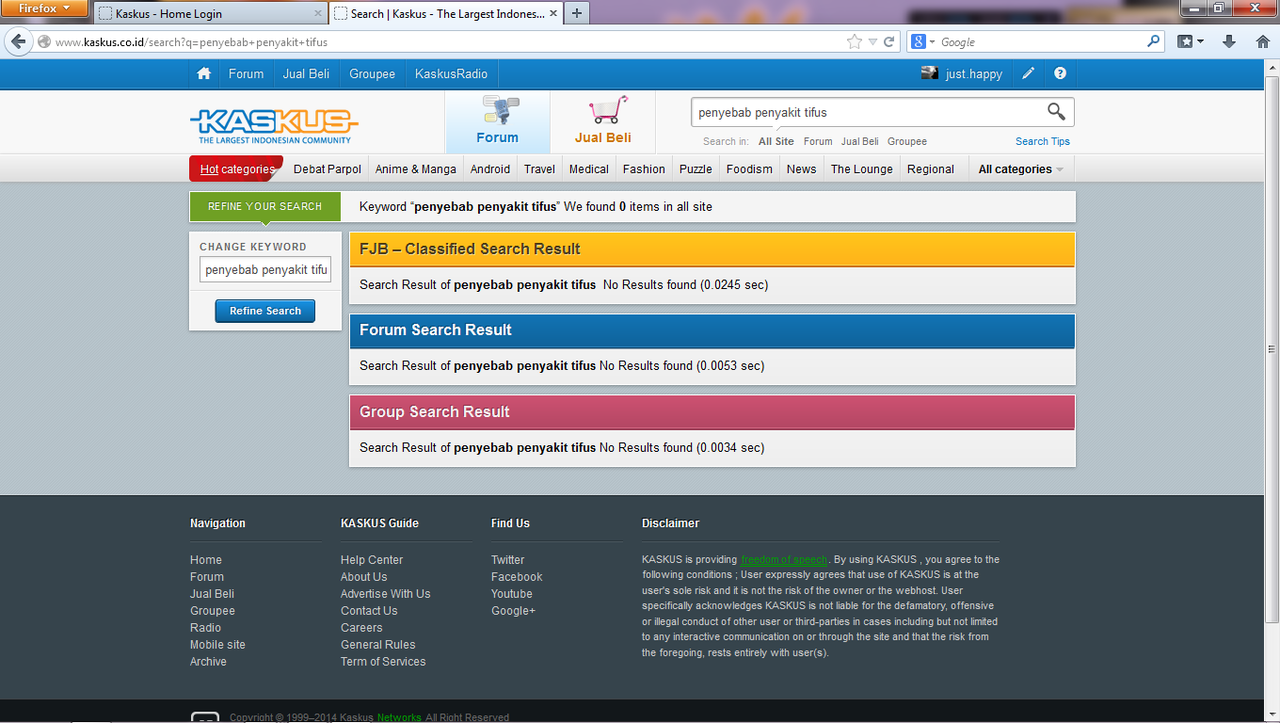The height and width of the screenshot is (723, 1280).
Task: Open the Google search engine selector dropdown
Action: click(x=923, y=42)
